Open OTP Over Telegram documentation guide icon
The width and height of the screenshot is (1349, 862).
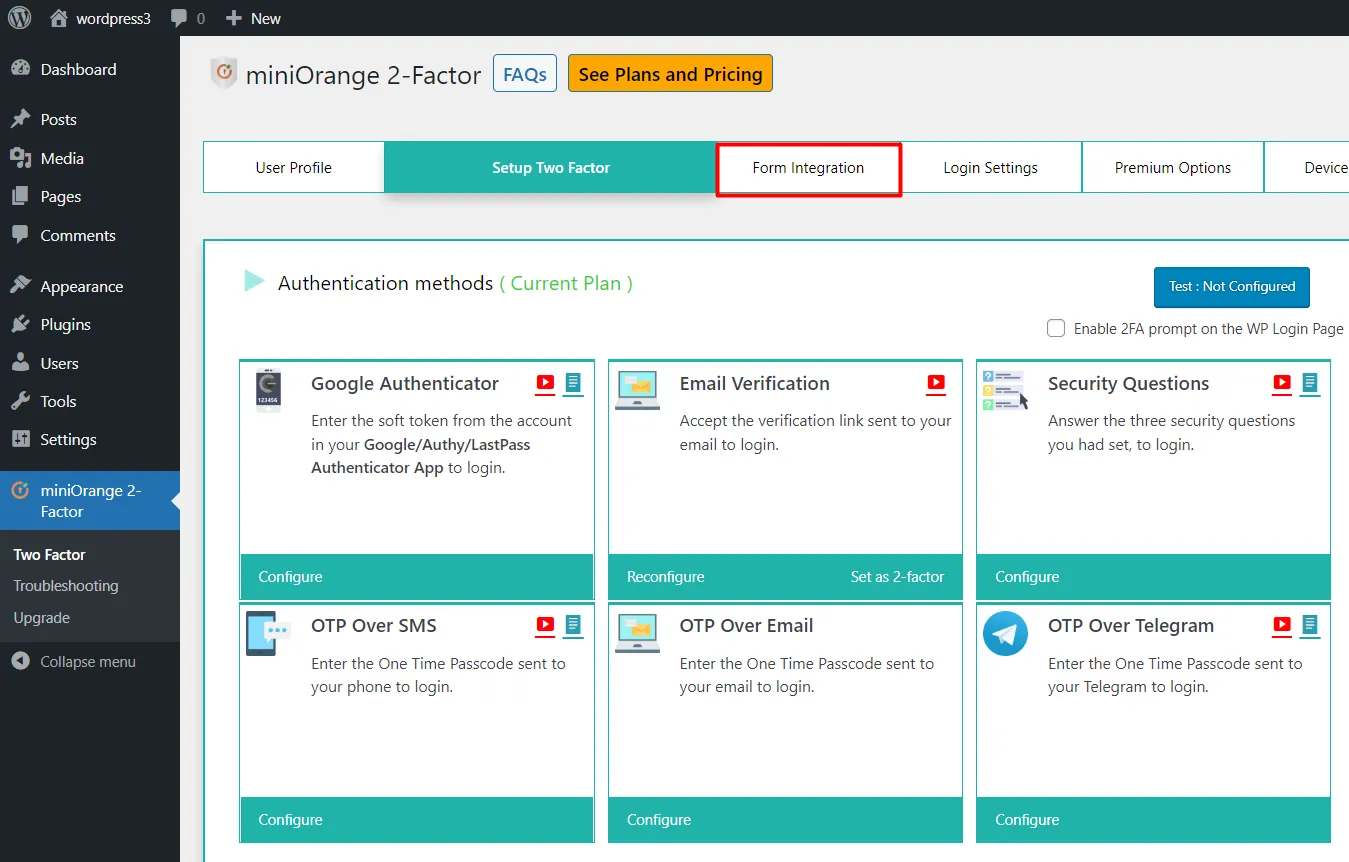click(1310, 625)
